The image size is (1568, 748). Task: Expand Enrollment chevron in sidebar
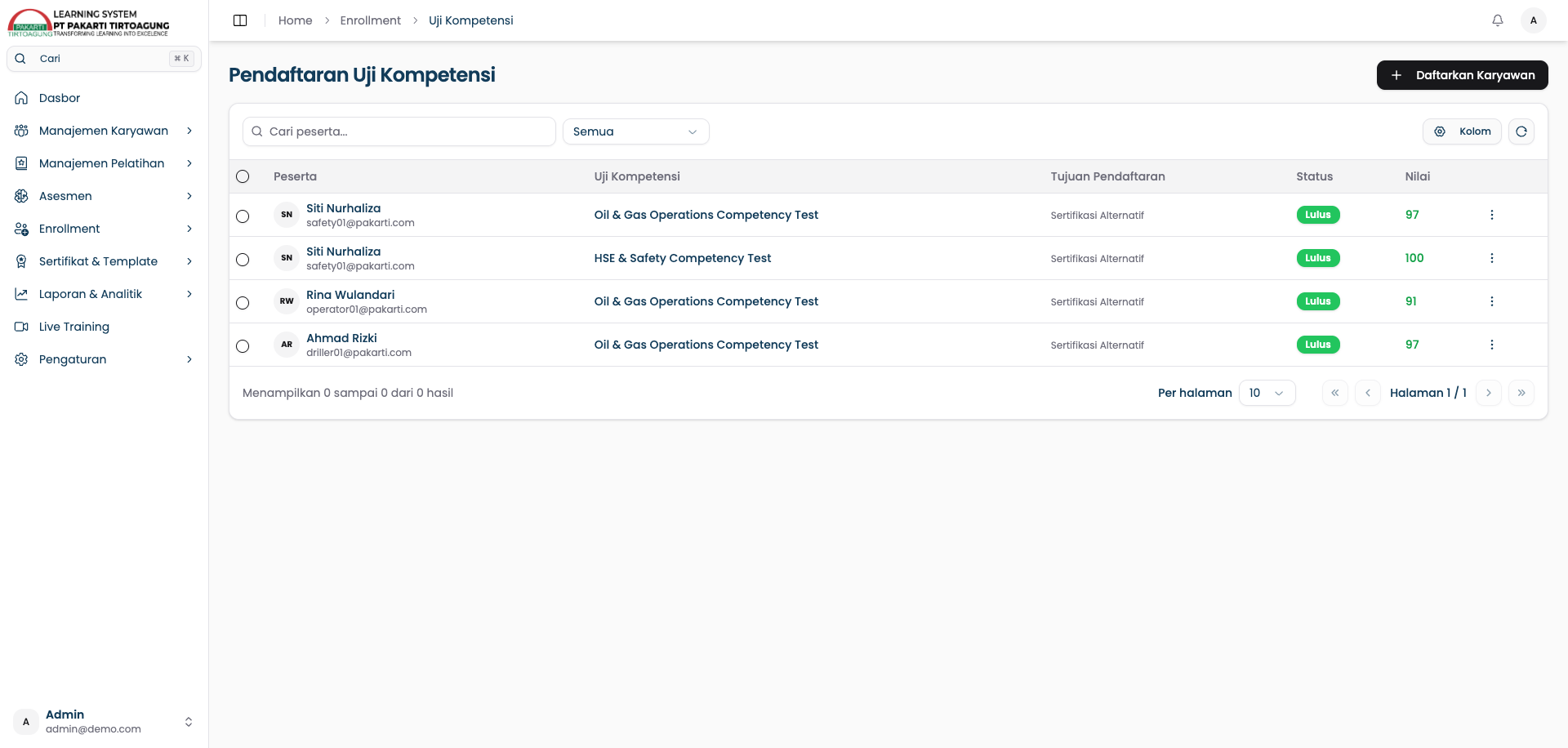189,229
